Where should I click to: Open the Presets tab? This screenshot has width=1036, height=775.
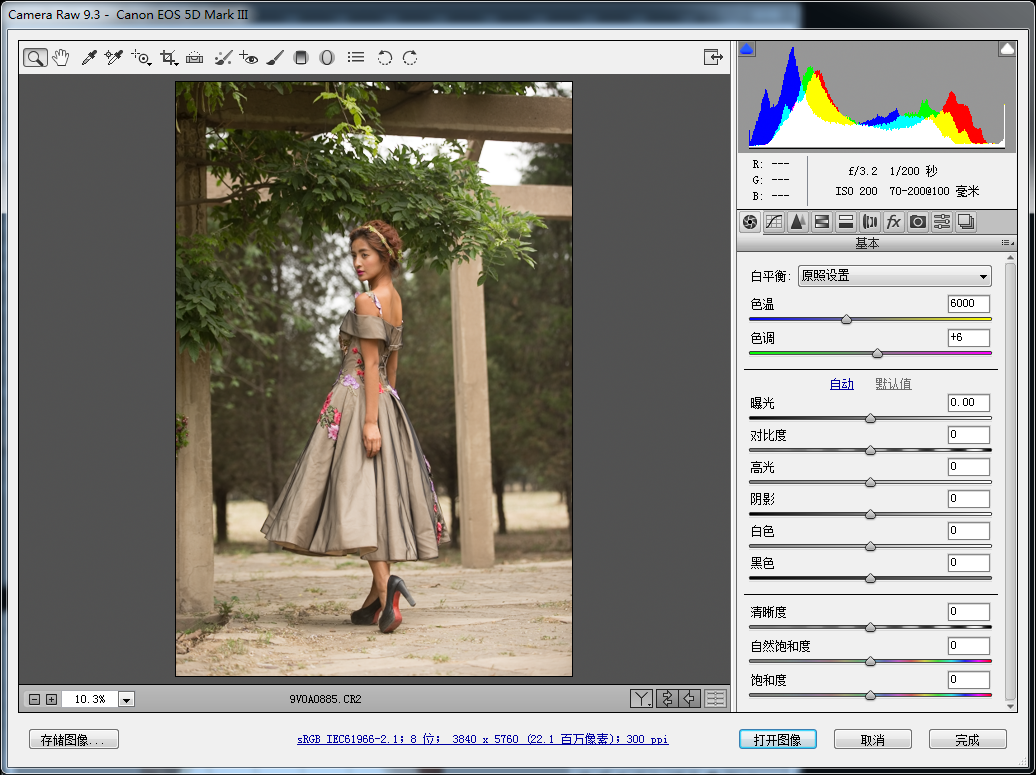click(942, 222)
